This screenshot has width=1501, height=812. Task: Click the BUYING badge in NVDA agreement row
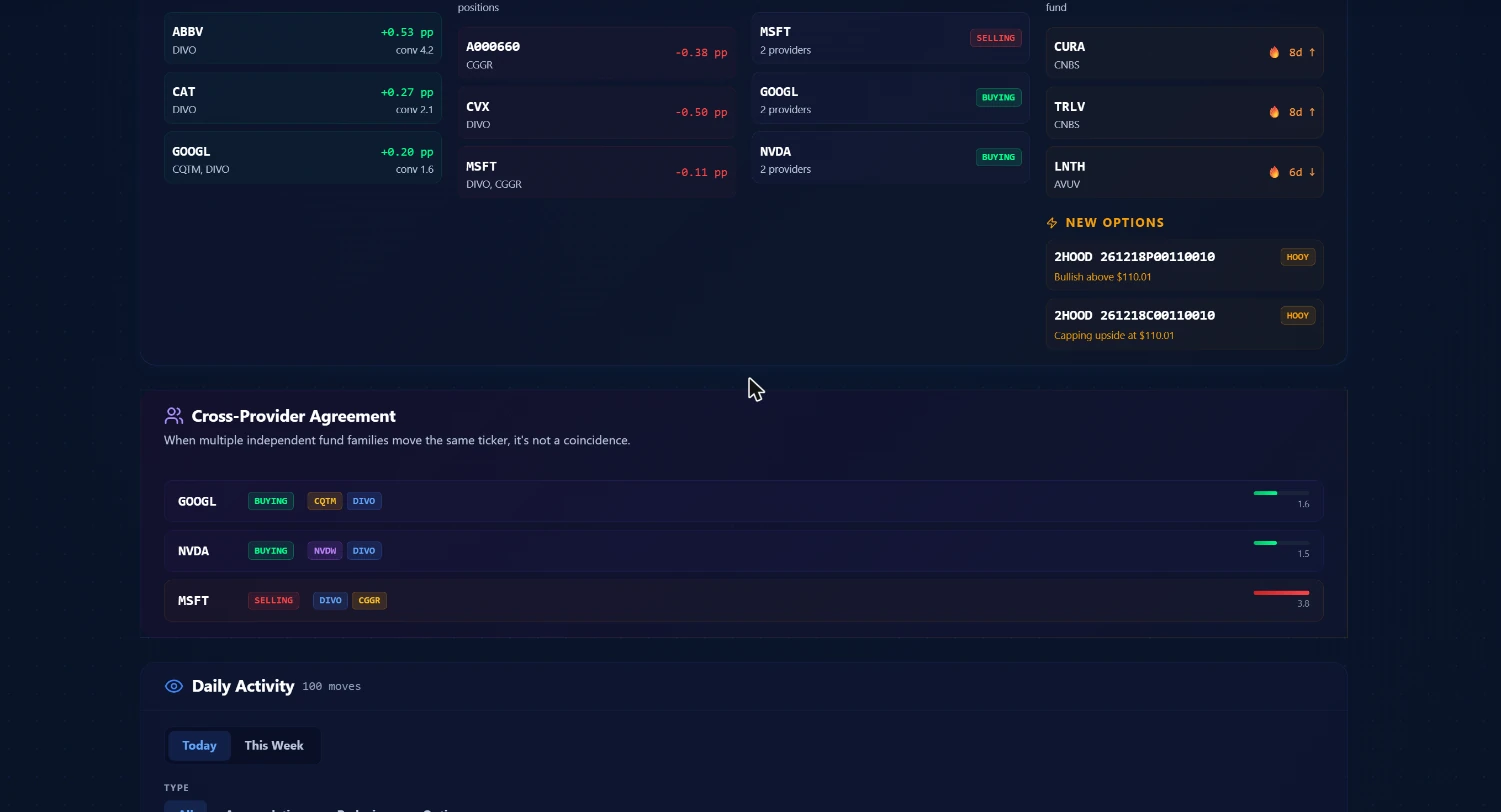tap(271, 551)
